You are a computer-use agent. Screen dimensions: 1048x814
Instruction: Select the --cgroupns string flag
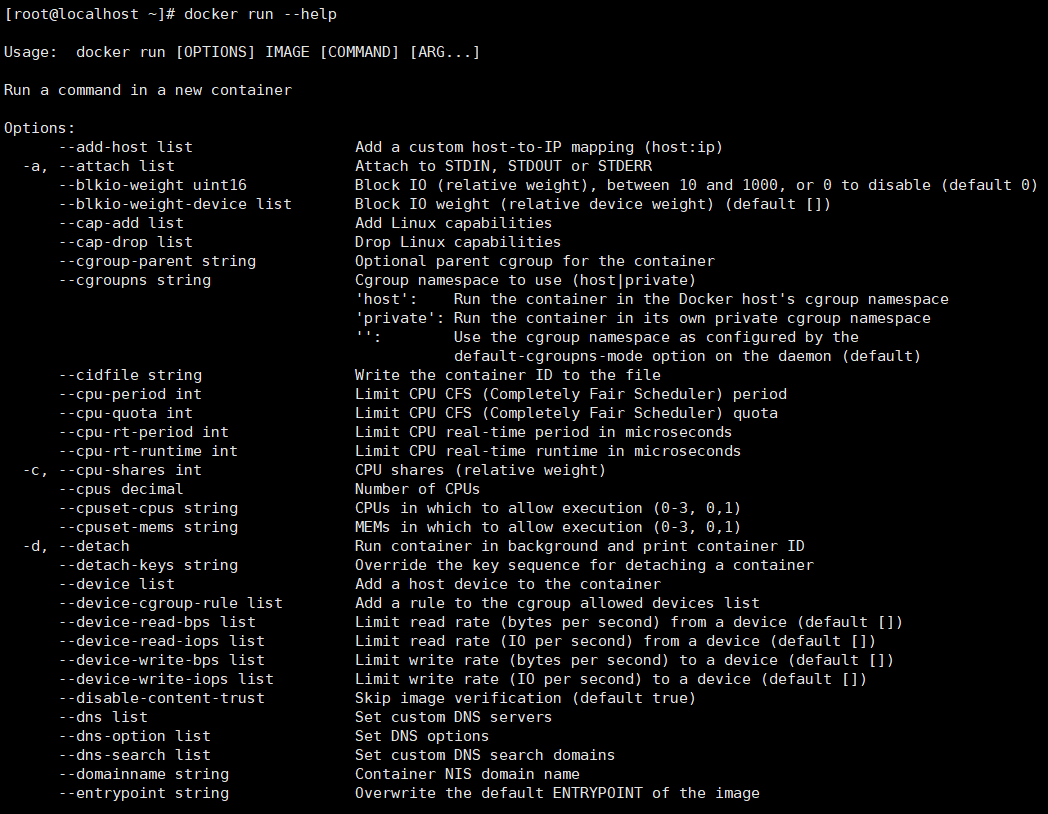pos(135,280)
